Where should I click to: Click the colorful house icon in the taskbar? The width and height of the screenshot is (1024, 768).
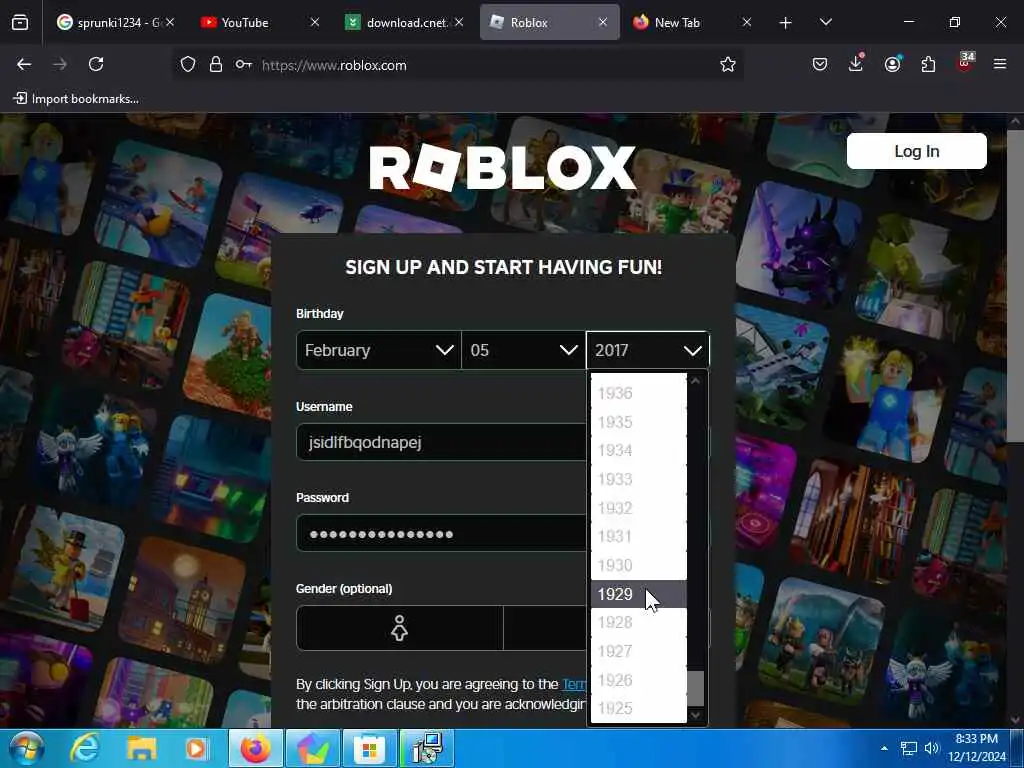tap(313, 749)
